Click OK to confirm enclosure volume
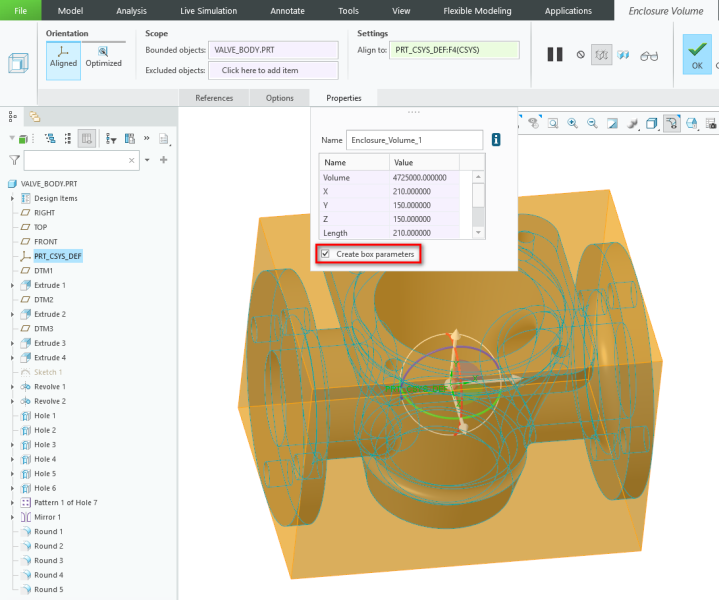 point(697,54)
